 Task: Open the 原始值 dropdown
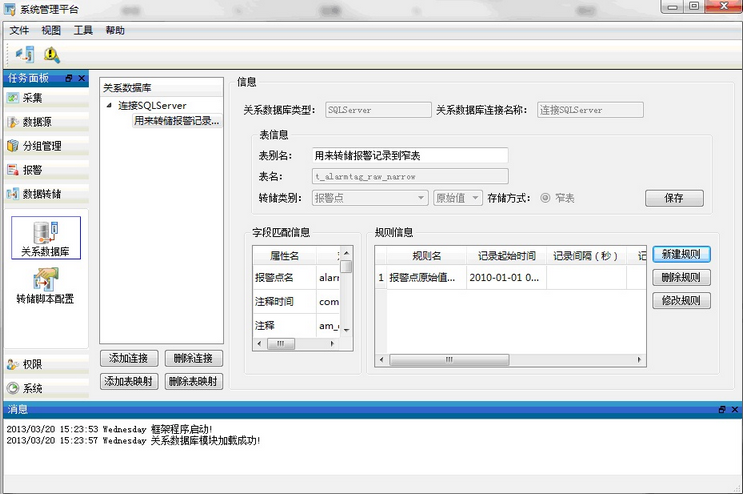click(x=458, y=198)
